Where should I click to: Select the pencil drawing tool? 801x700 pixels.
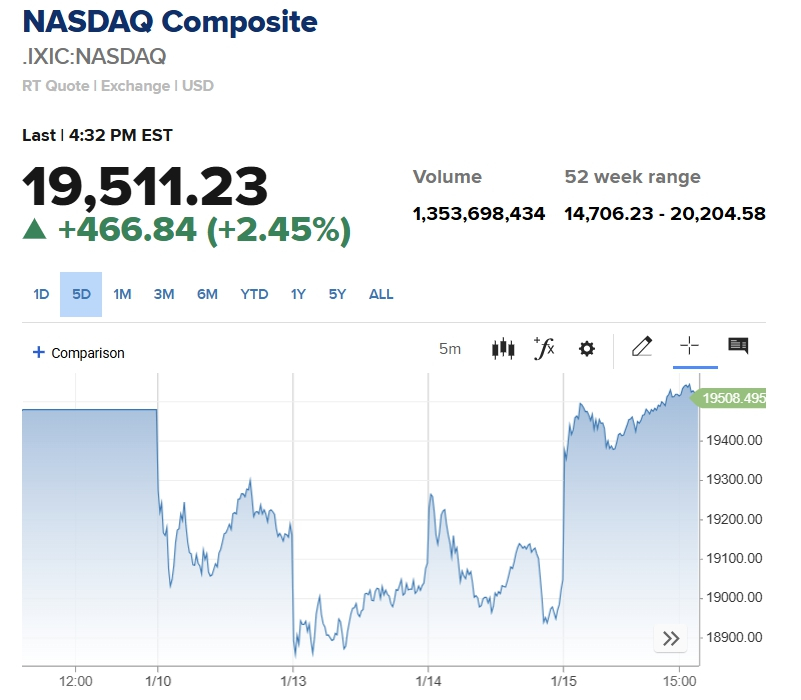point(642,347)
